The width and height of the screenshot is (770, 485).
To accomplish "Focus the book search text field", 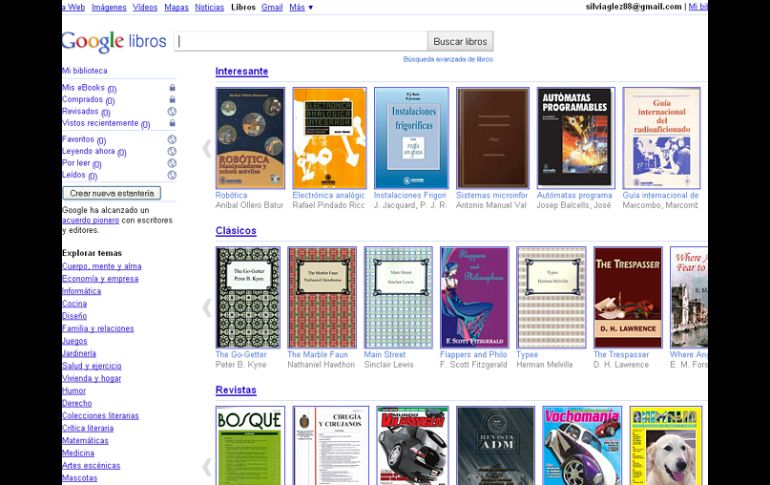I will tap(300, 41).
